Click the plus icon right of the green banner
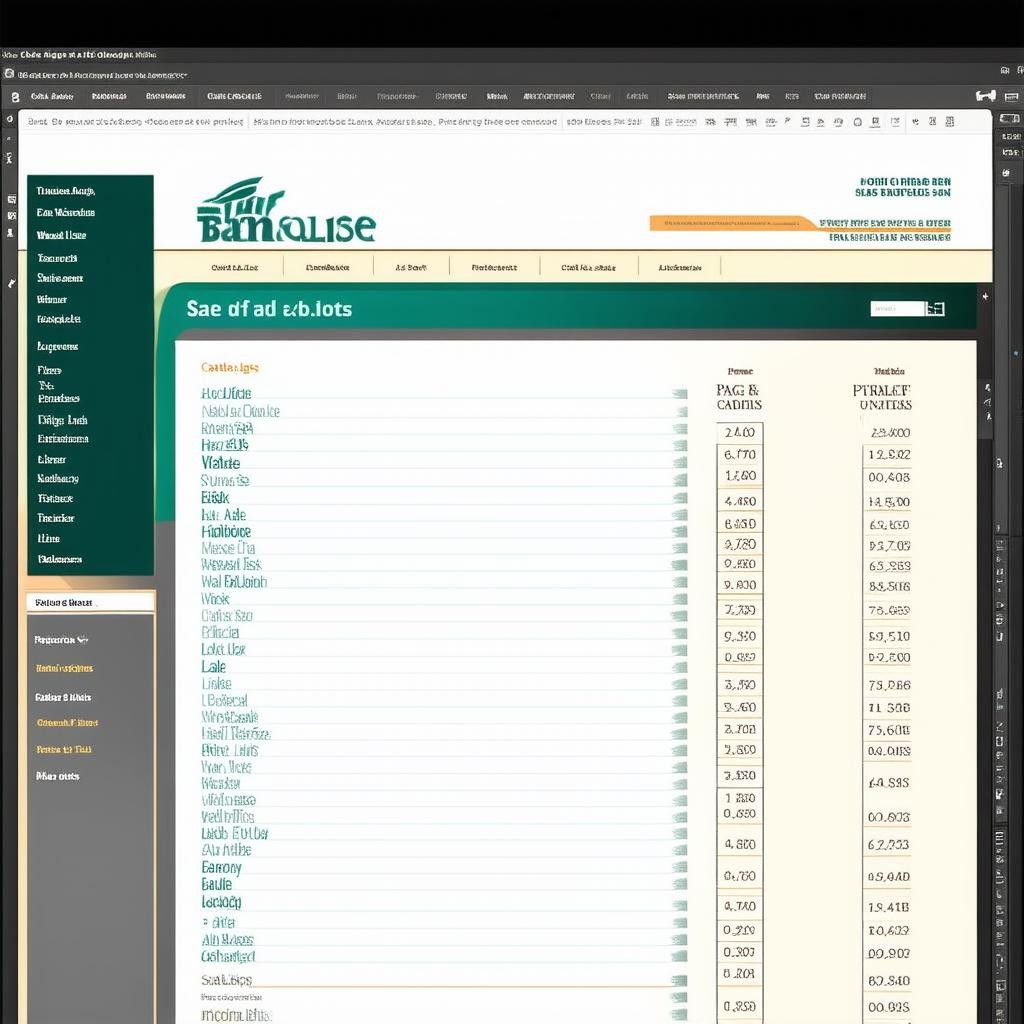The image size is (1024, 1024). tap(986, 297)
